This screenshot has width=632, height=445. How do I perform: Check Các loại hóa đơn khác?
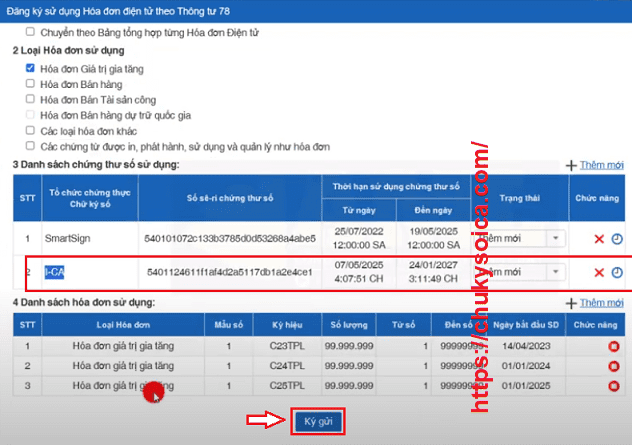[x=30, y=130]
